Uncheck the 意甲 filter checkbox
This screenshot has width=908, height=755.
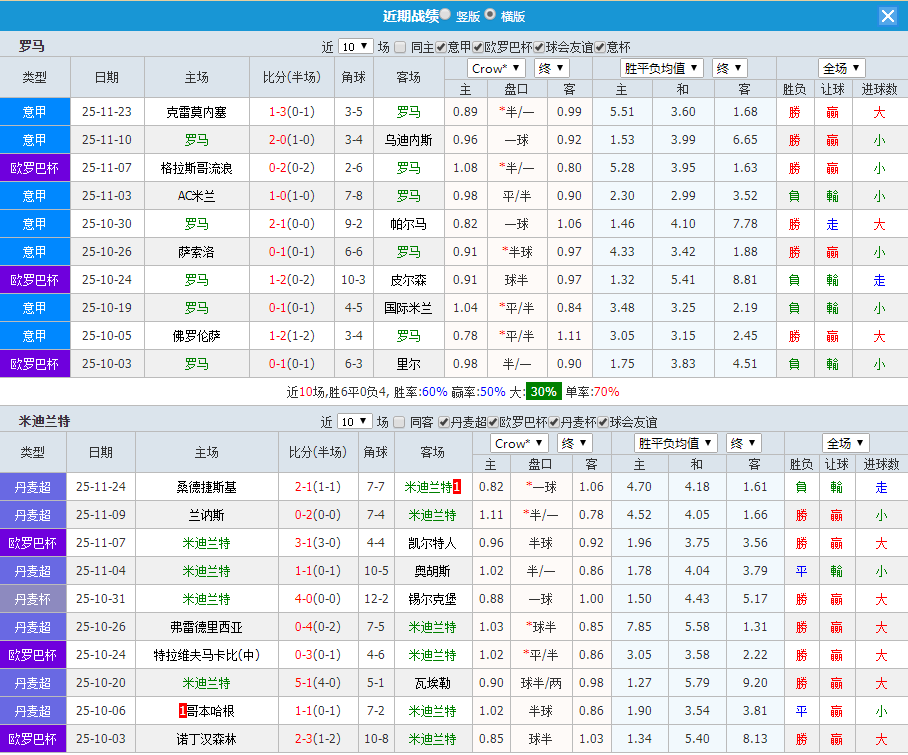440,45
